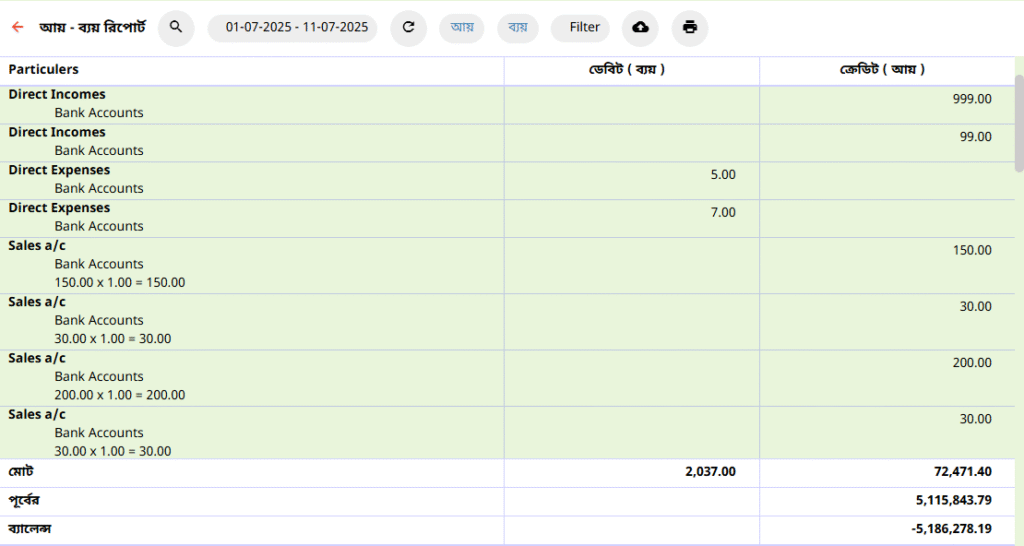This screenshot has width=1024, height=546.
Task: Click previous amount 5,115,843.79
Action: (953, 500)
